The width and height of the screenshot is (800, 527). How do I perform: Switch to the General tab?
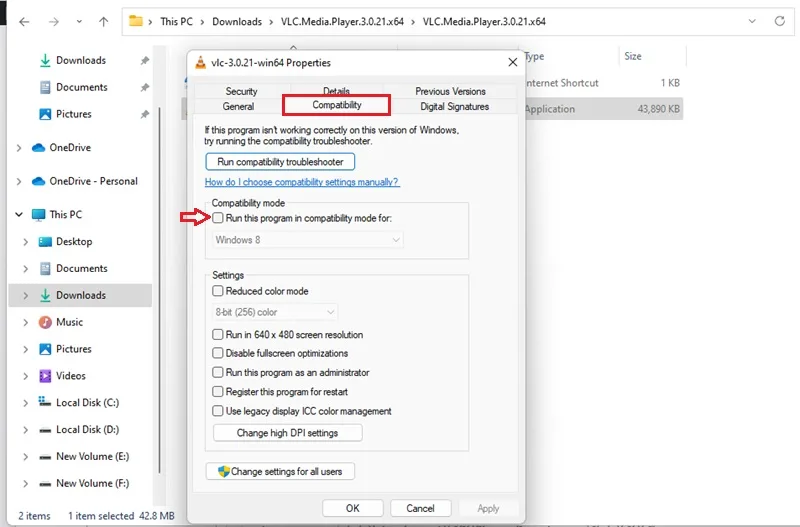tap(238, 106)
